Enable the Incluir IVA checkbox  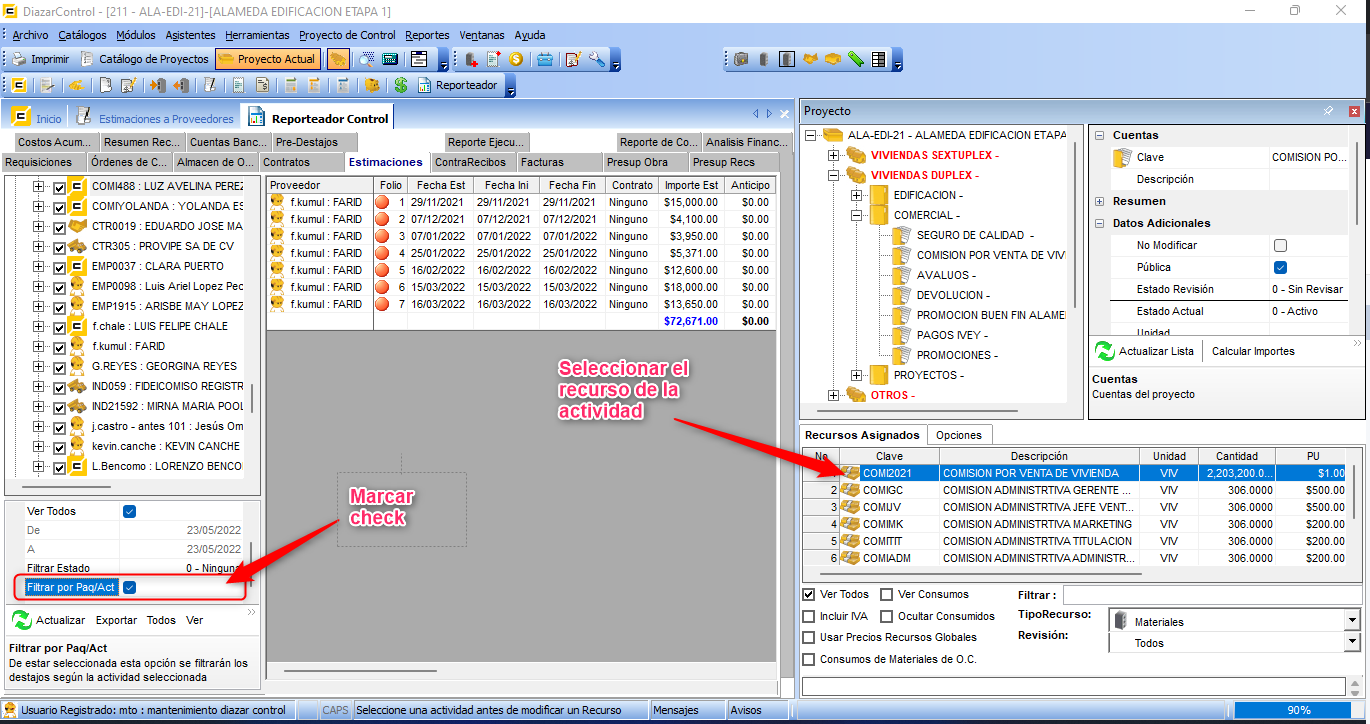click(809, 616)
